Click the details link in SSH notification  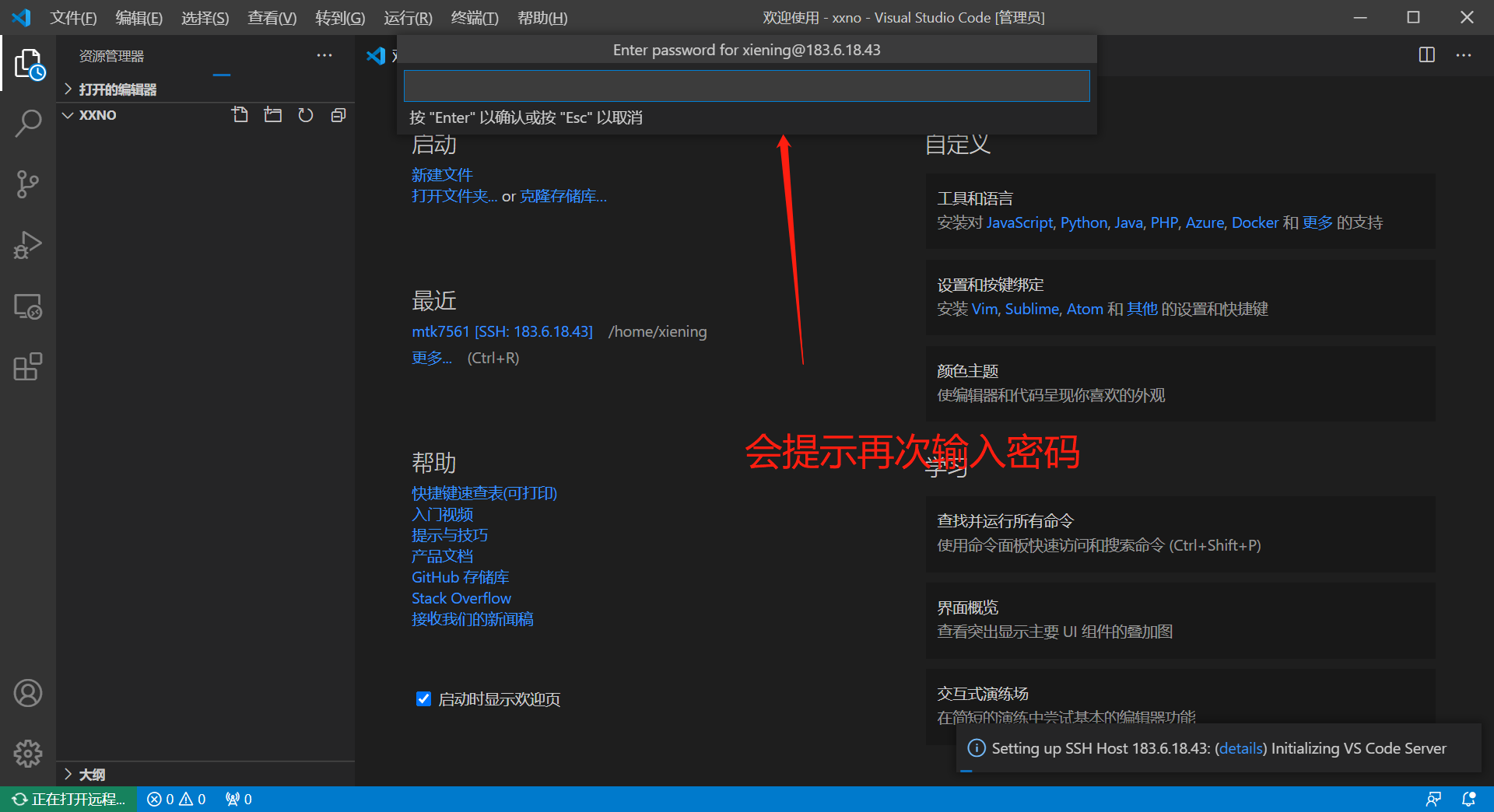pos(1240,748)
